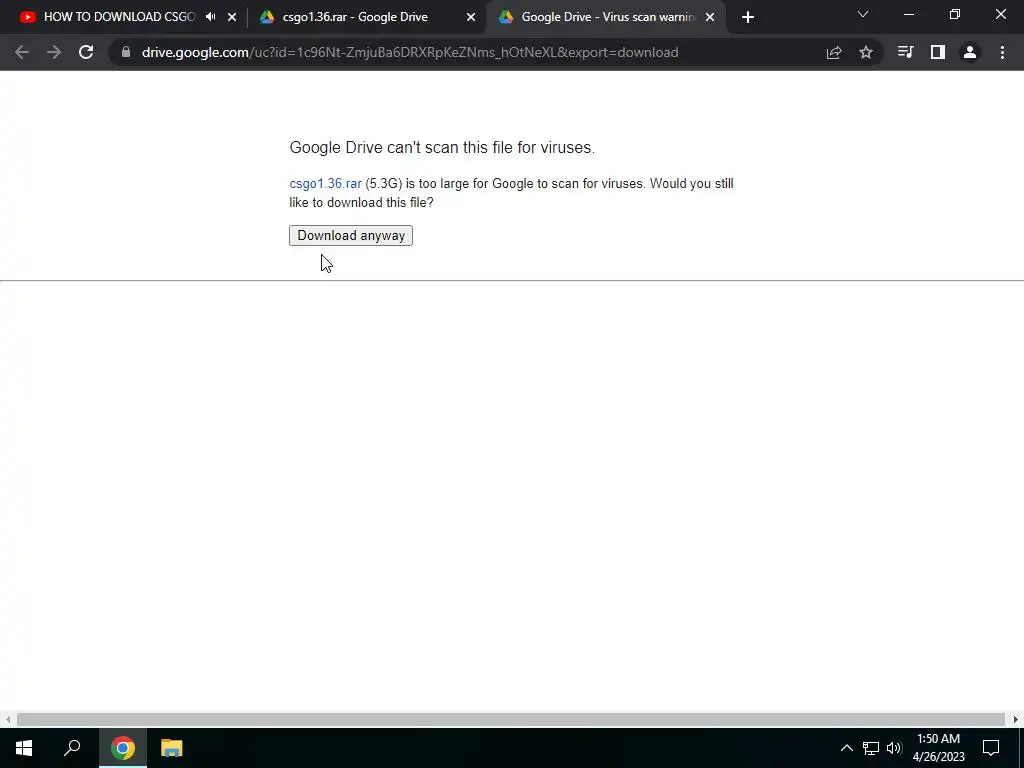View site information via the lock icon

tap(125, 52)
